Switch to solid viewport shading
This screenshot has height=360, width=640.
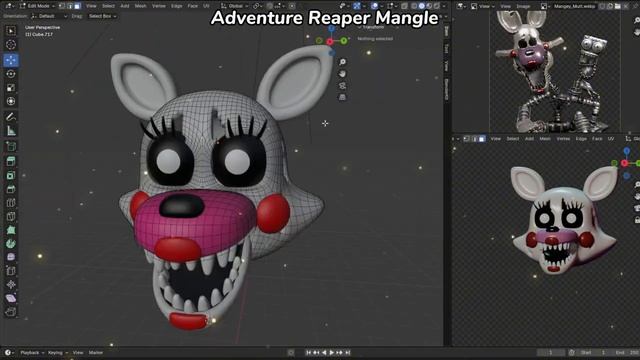[x=421, y=6]
